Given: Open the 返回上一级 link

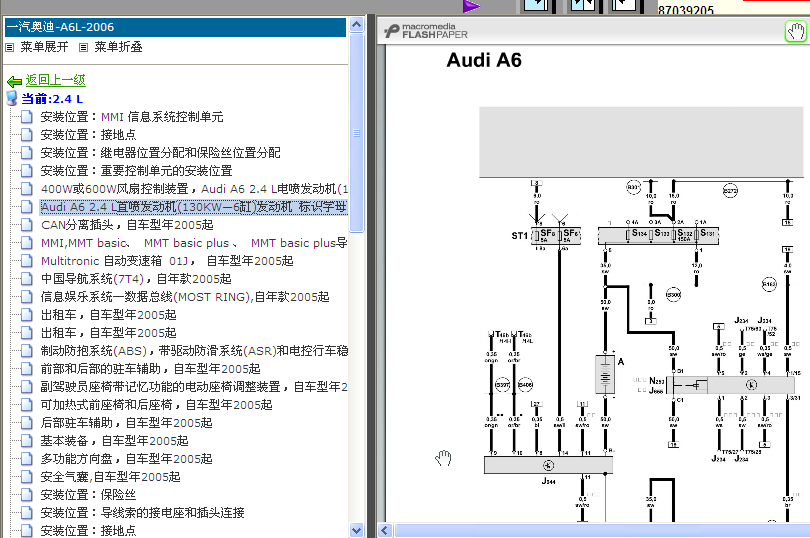Looking at the screenshot, I should coord(55,80).
